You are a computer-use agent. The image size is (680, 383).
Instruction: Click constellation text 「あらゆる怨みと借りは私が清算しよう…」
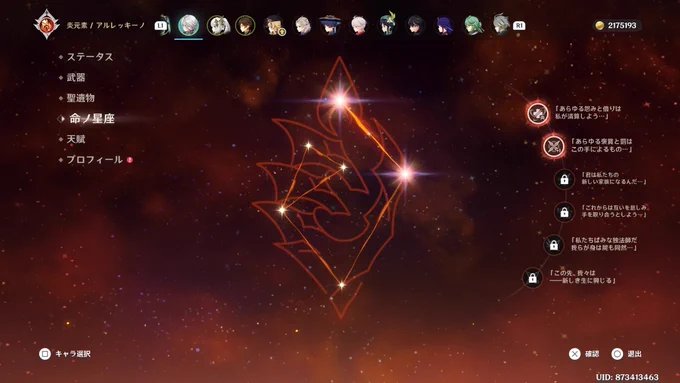pyautogui.click(x=588, y=112)
